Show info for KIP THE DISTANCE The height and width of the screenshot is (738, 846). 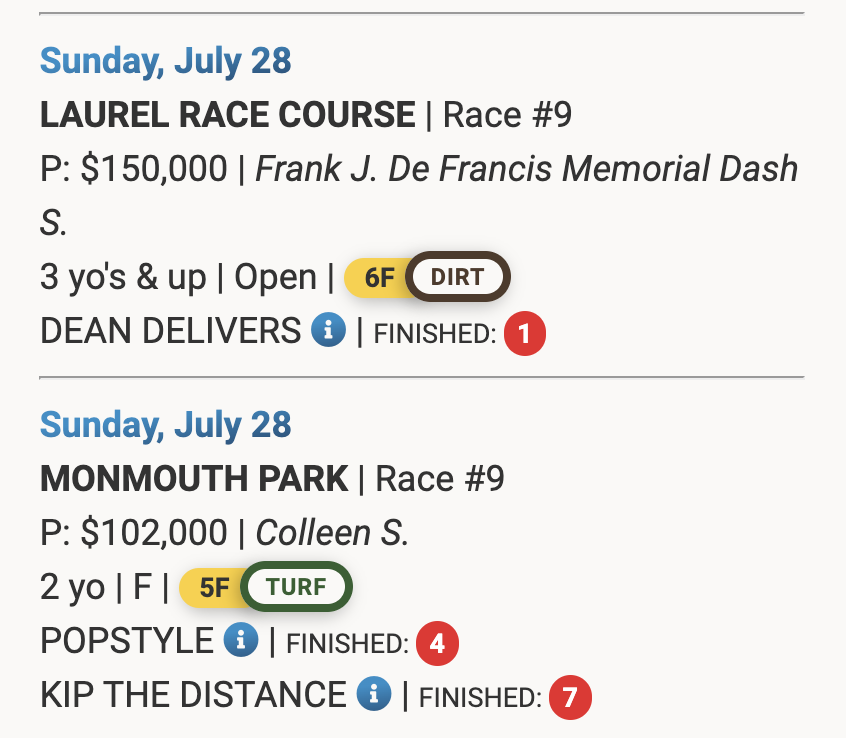click(x=374, y=693)
